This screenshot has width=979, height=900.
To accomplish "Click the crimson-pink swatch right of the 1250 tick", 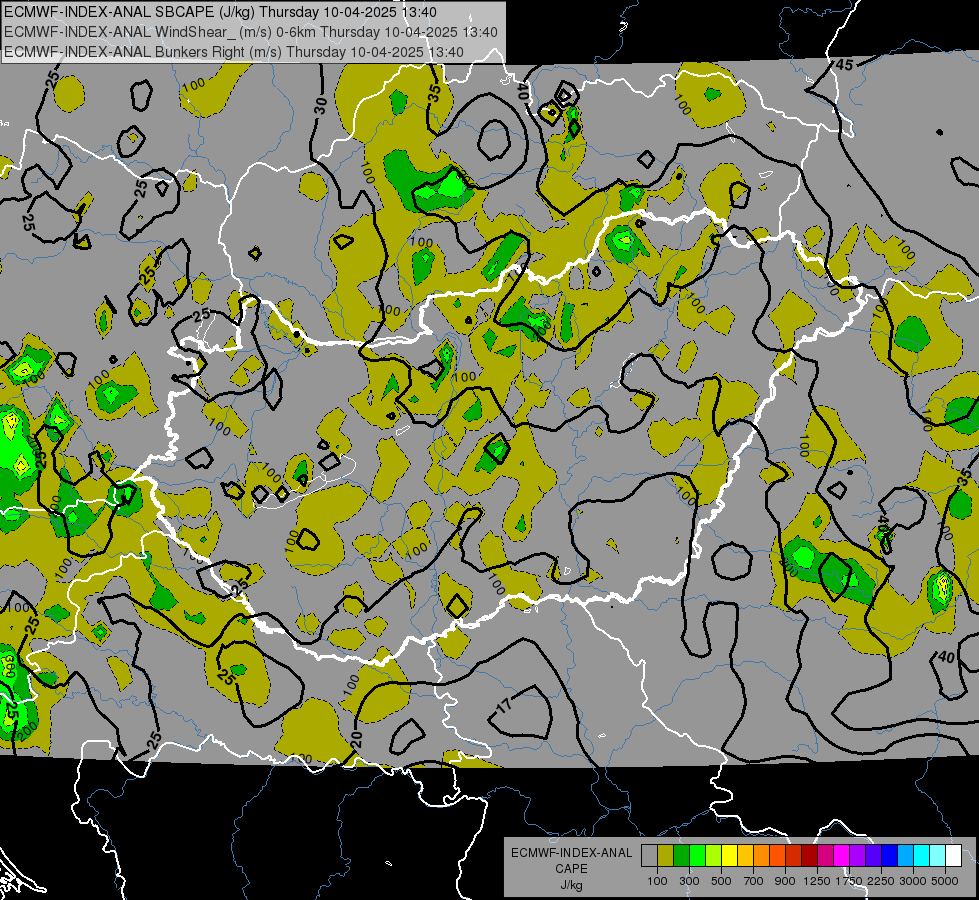I will coord(825,855).
